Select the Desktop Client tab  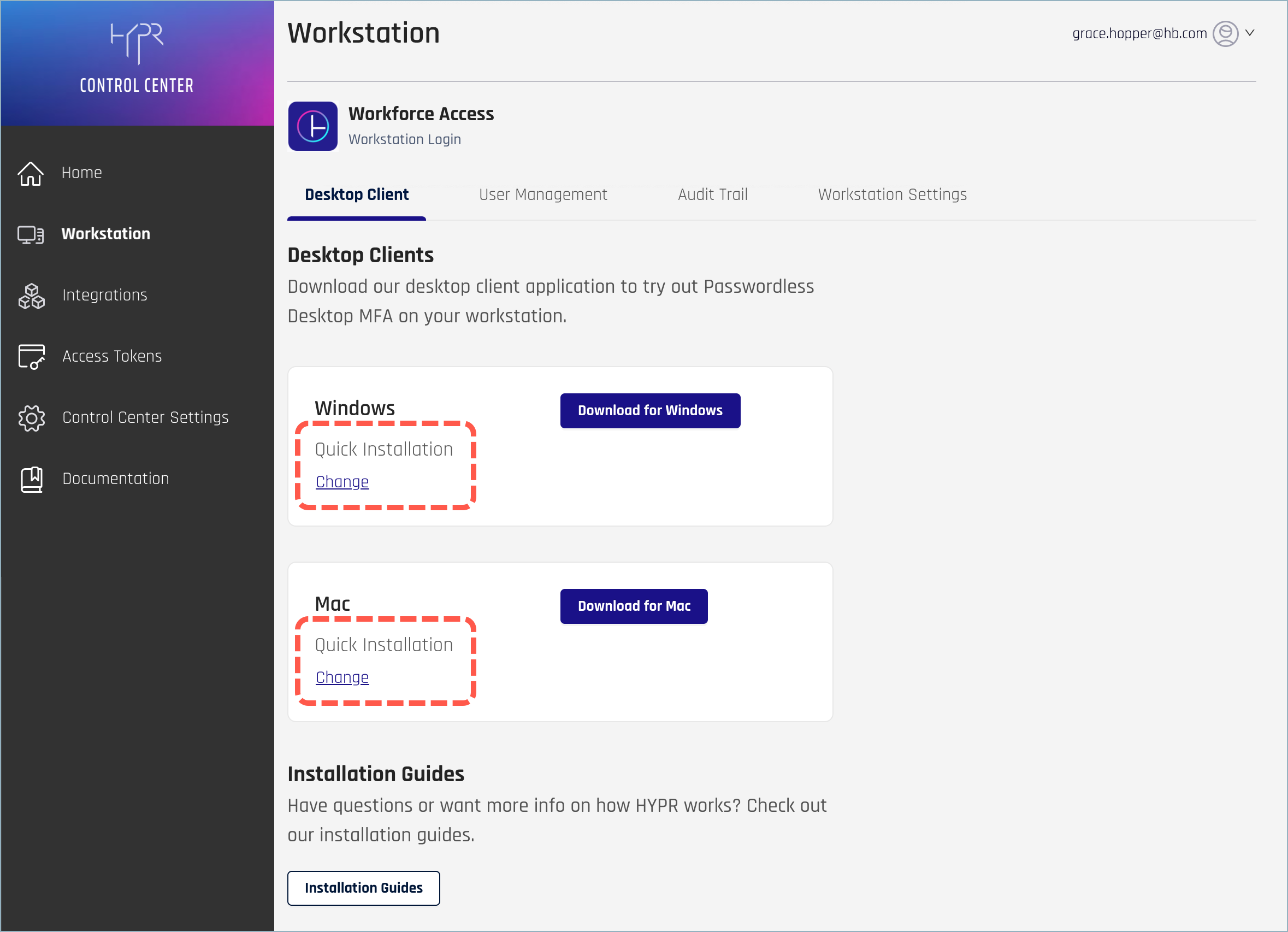point(357,195)
